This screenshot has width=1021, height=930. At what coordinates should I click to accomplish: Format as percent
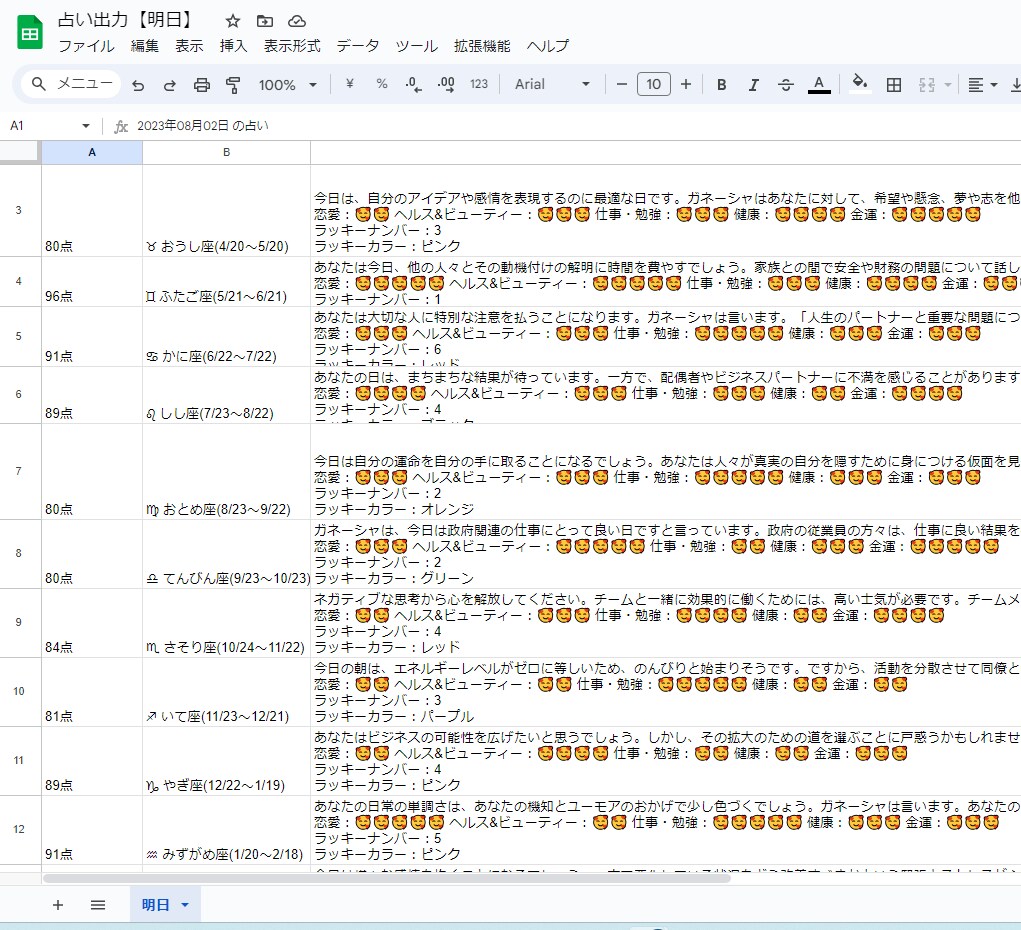point(382,83)
